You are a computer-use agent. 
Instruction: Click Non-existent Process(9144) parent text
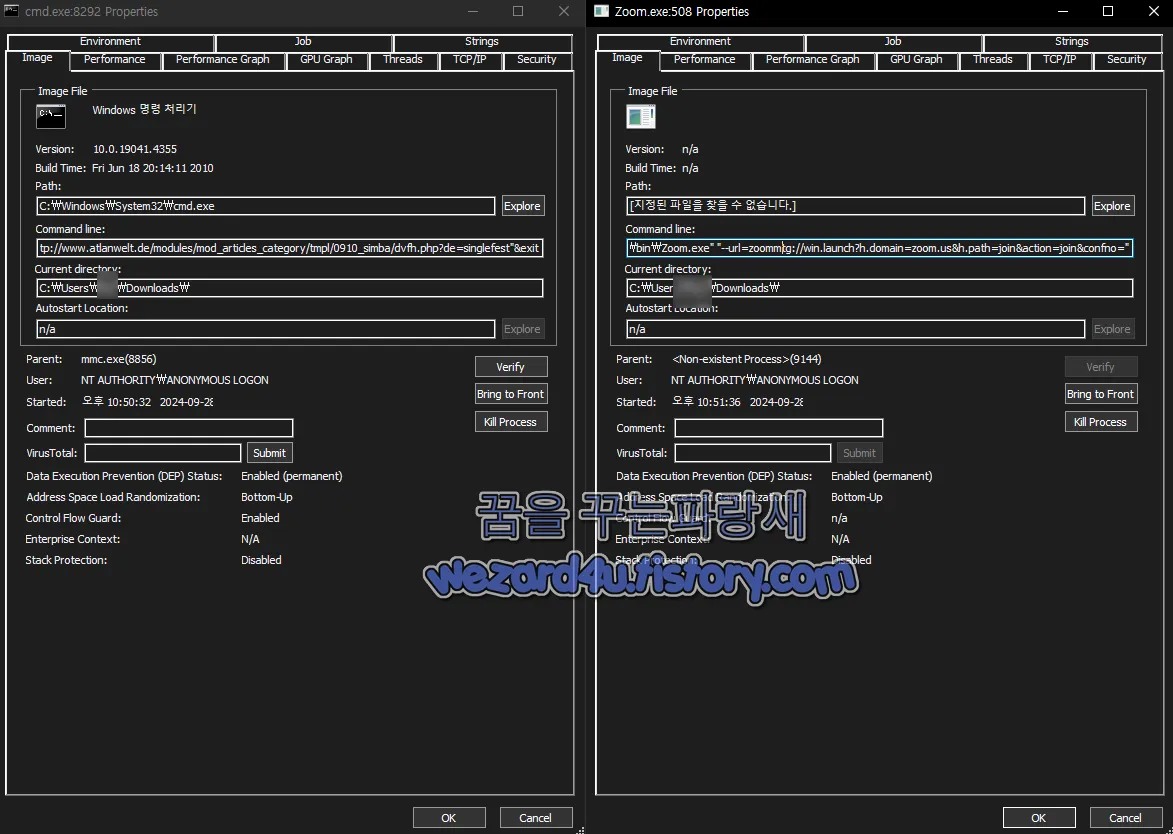point(747,359)
